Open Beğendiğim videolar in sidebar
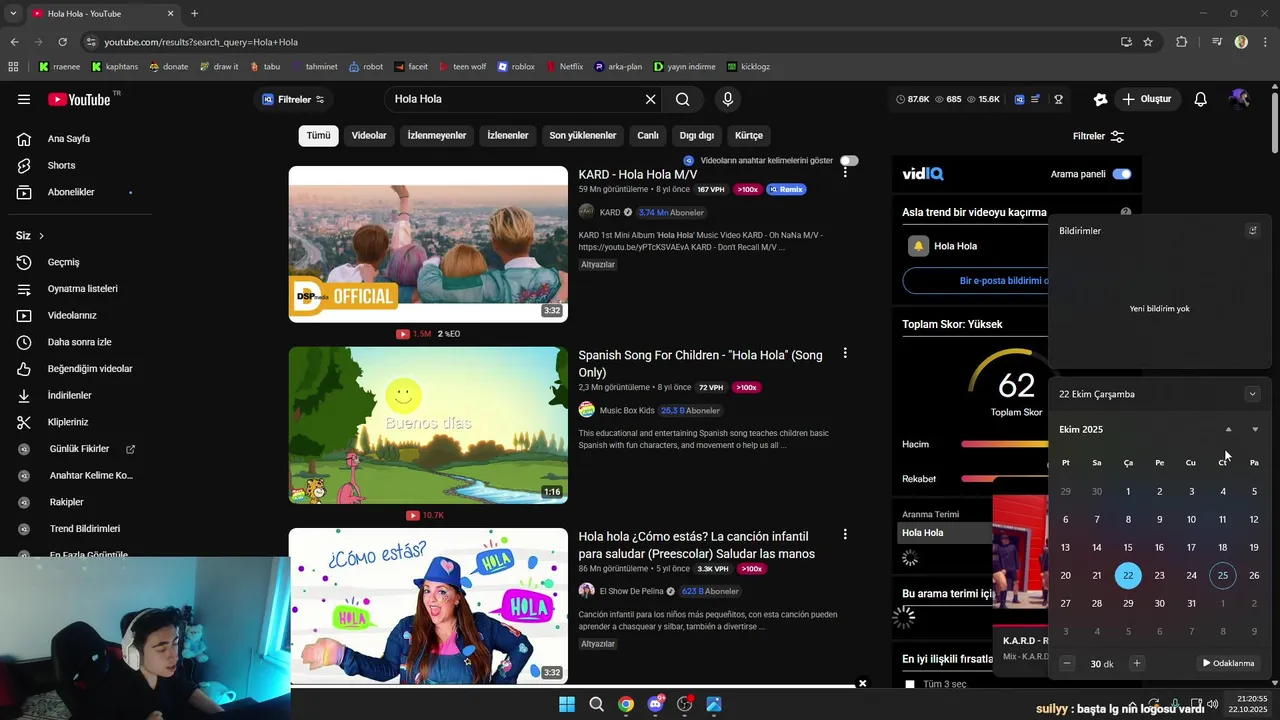The image size is (1280, 720). [90, 369]
